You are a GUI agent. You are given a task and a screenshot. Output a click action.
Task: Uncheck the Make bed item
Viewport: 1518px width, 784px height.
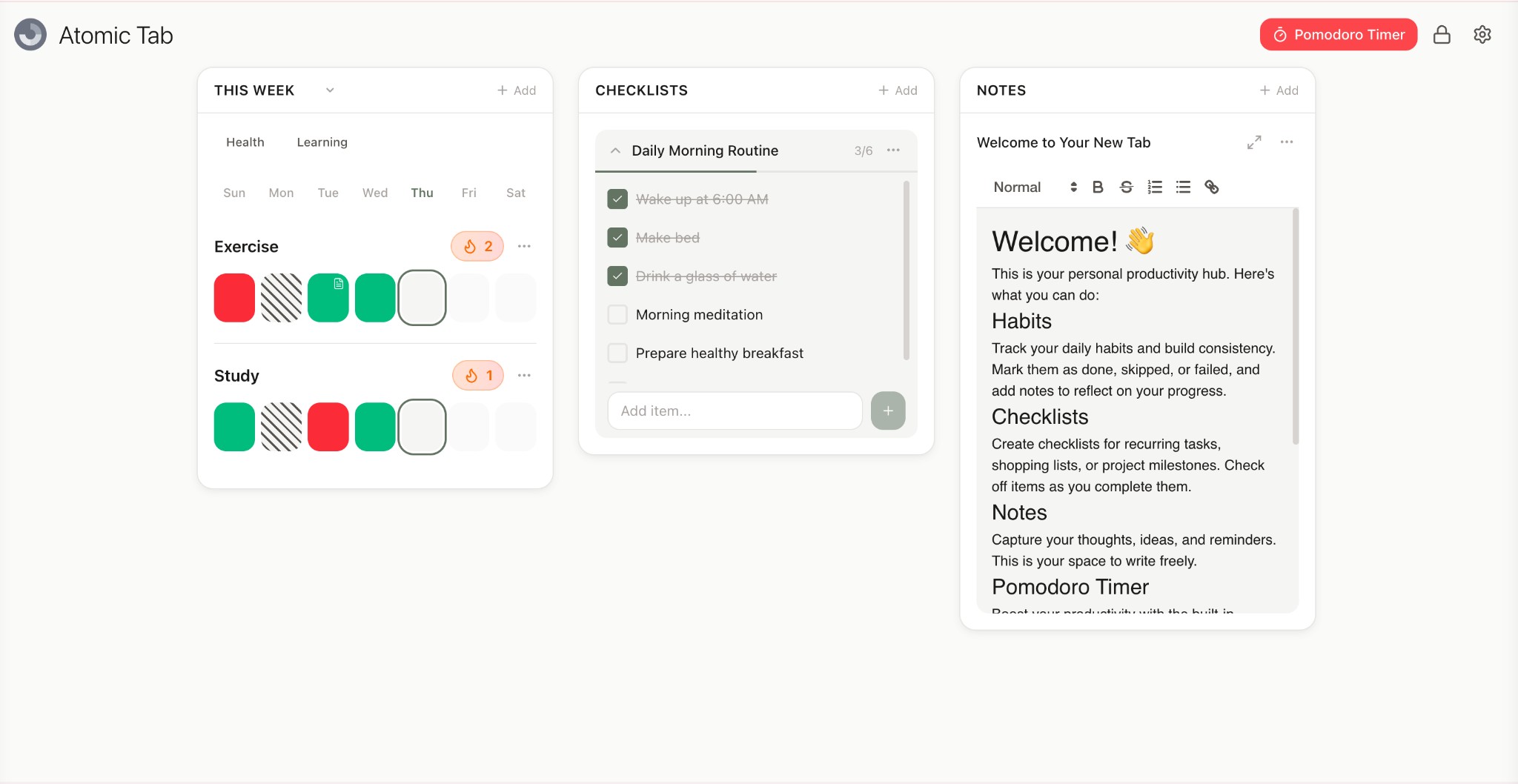[x=617, y=237]
